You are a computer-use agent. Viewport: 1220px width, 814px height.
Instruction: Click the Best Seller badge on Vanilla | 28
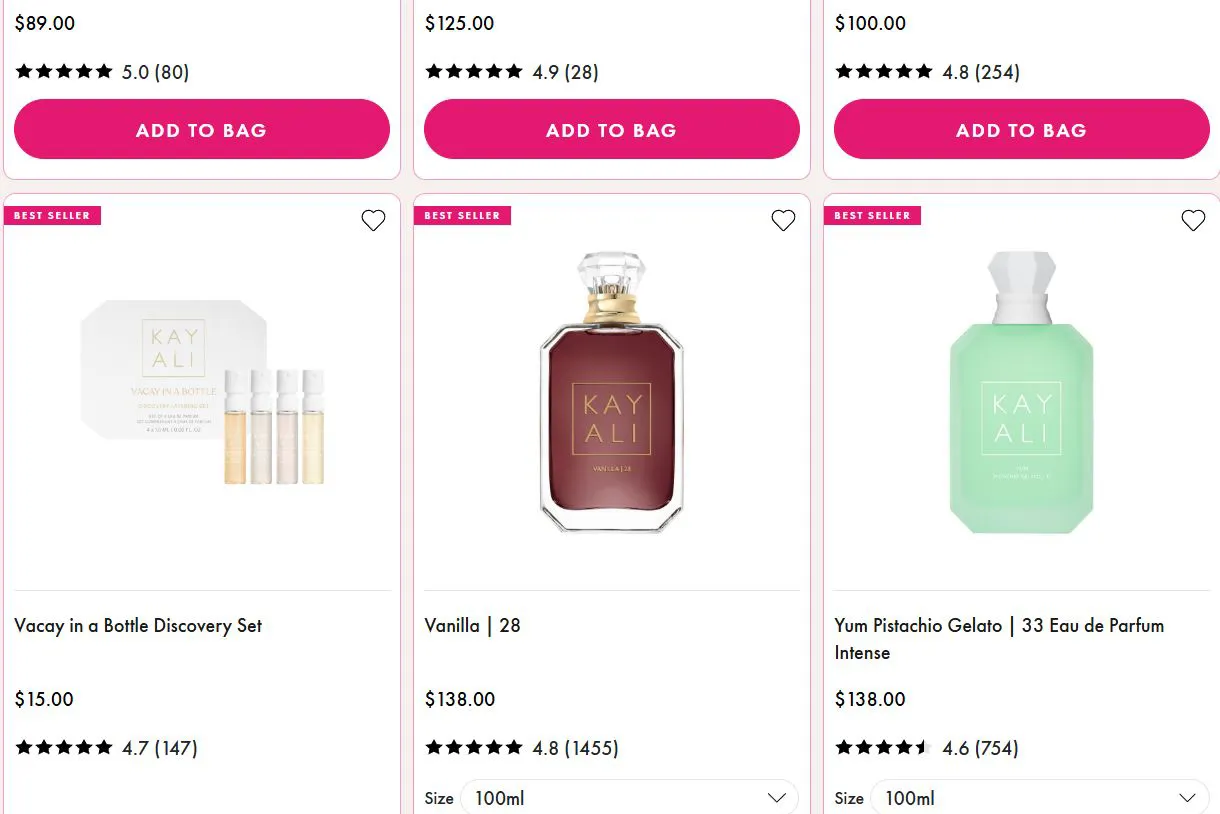pos(463,215)
